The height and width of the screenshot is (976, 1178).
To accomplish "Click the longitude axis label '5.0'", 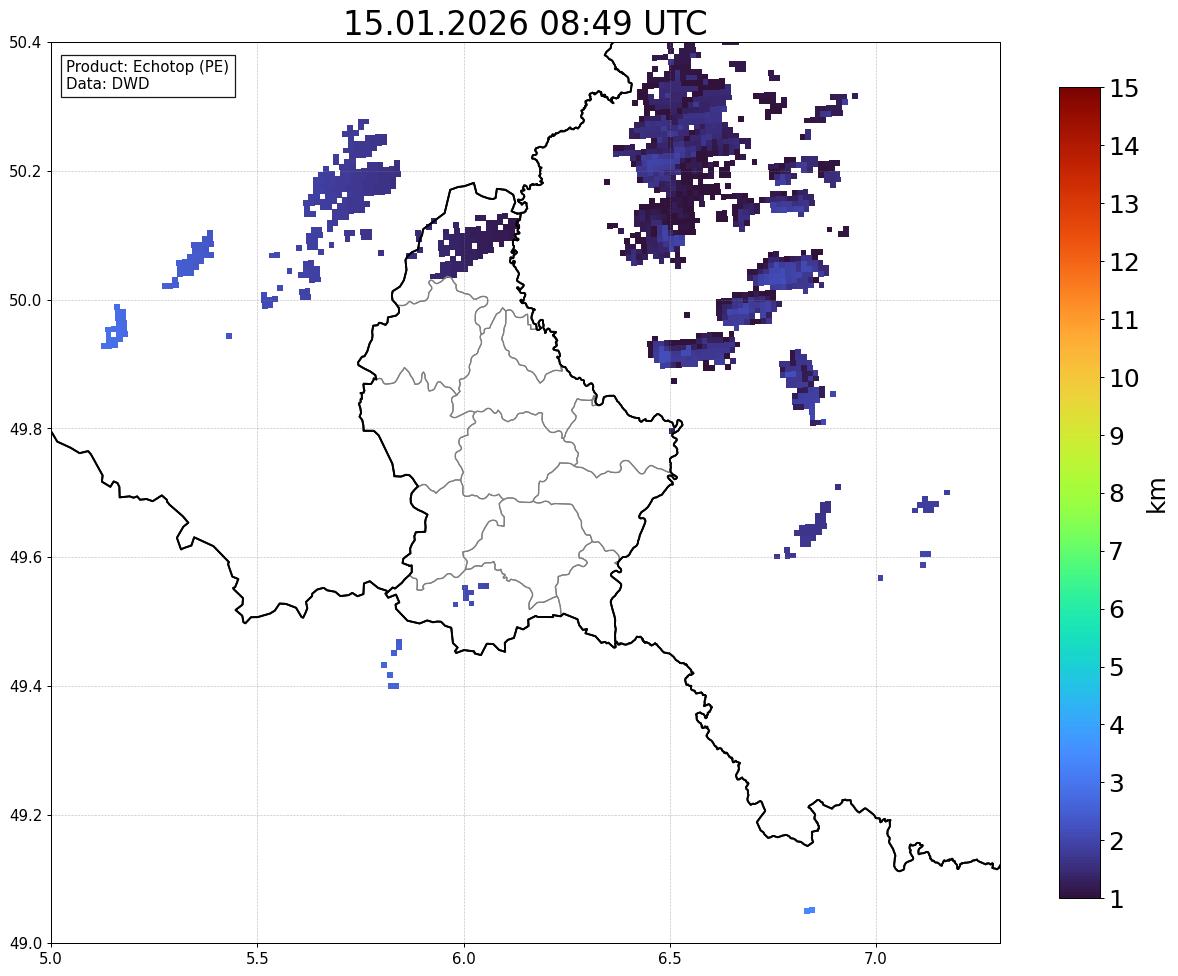I will (x=51, y=959).
